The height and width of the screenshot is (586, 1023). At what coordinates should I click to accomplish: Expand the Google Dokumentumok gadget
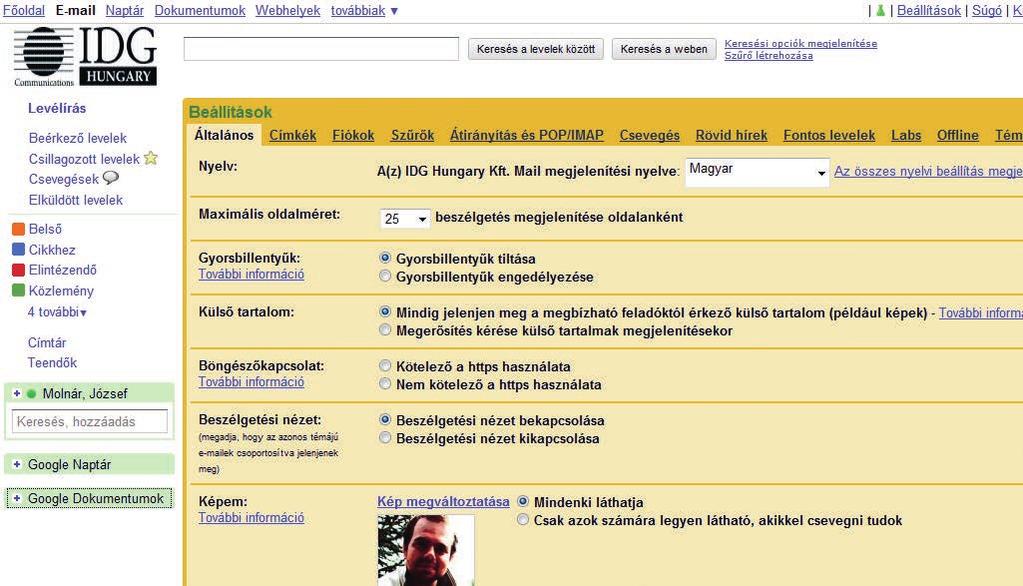click(17, 498)
